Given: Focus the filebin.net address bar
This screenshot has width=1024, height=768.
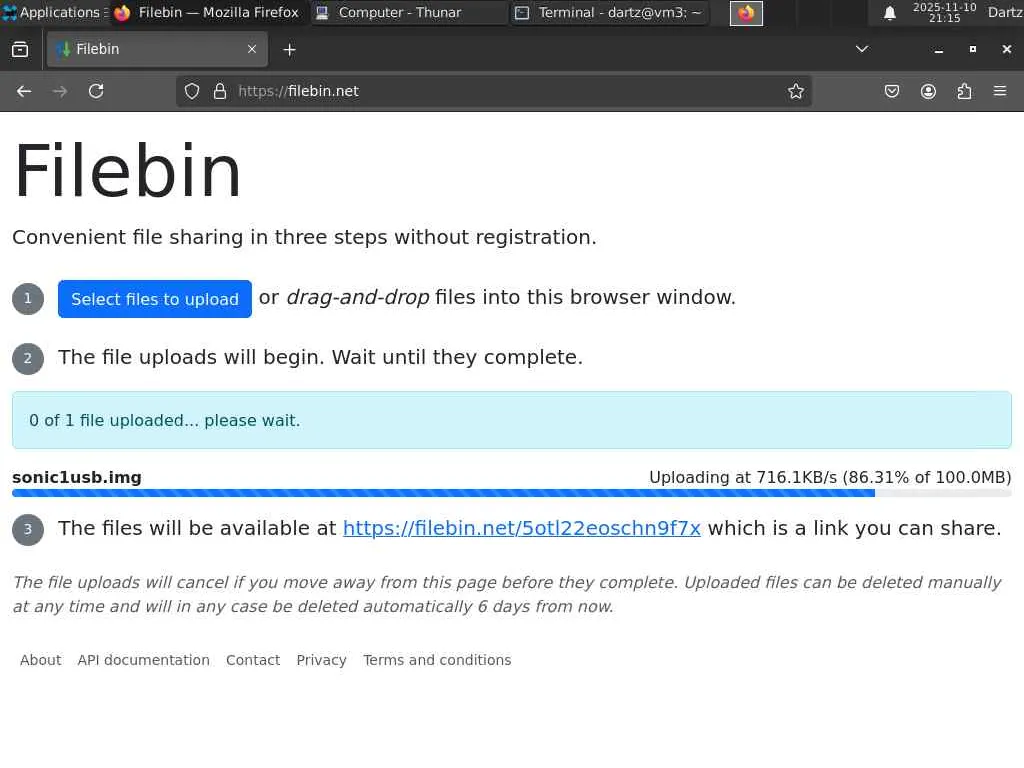Looking at the screenshot, I should coord(494,91).
